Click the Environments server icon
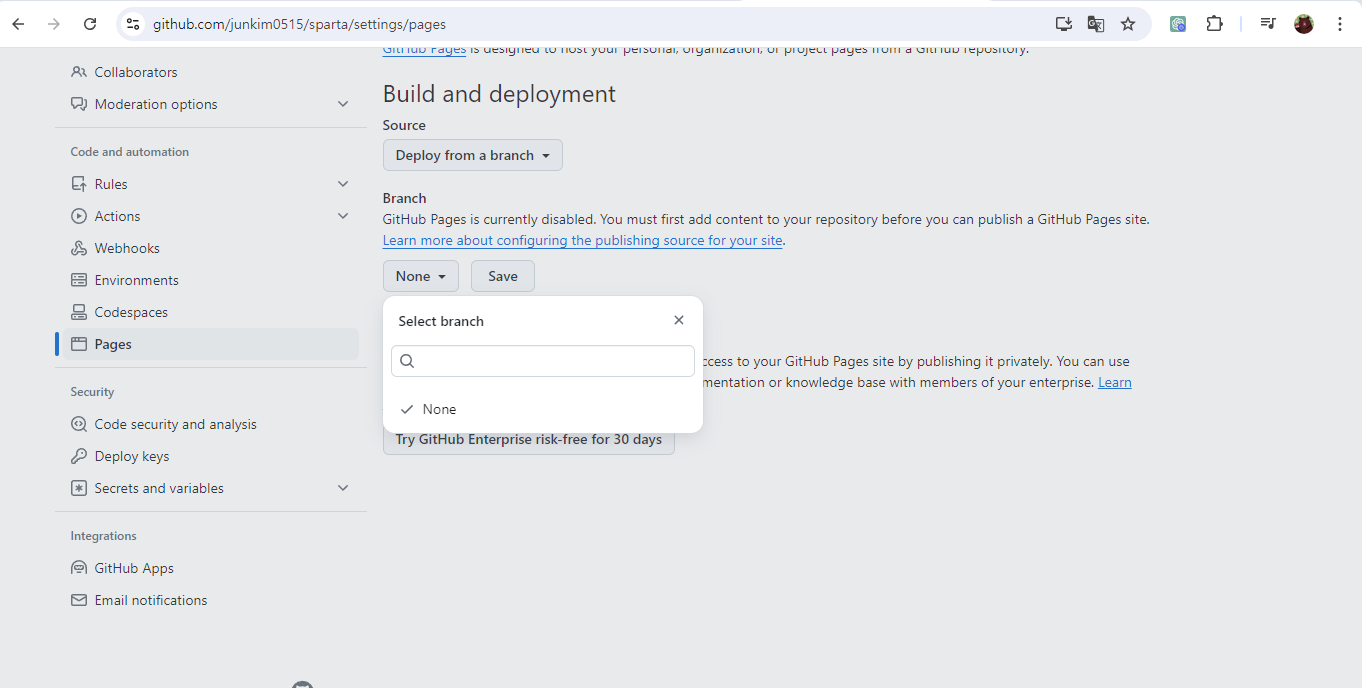The width and height of the screenshot is (1362, 688). 79,280
